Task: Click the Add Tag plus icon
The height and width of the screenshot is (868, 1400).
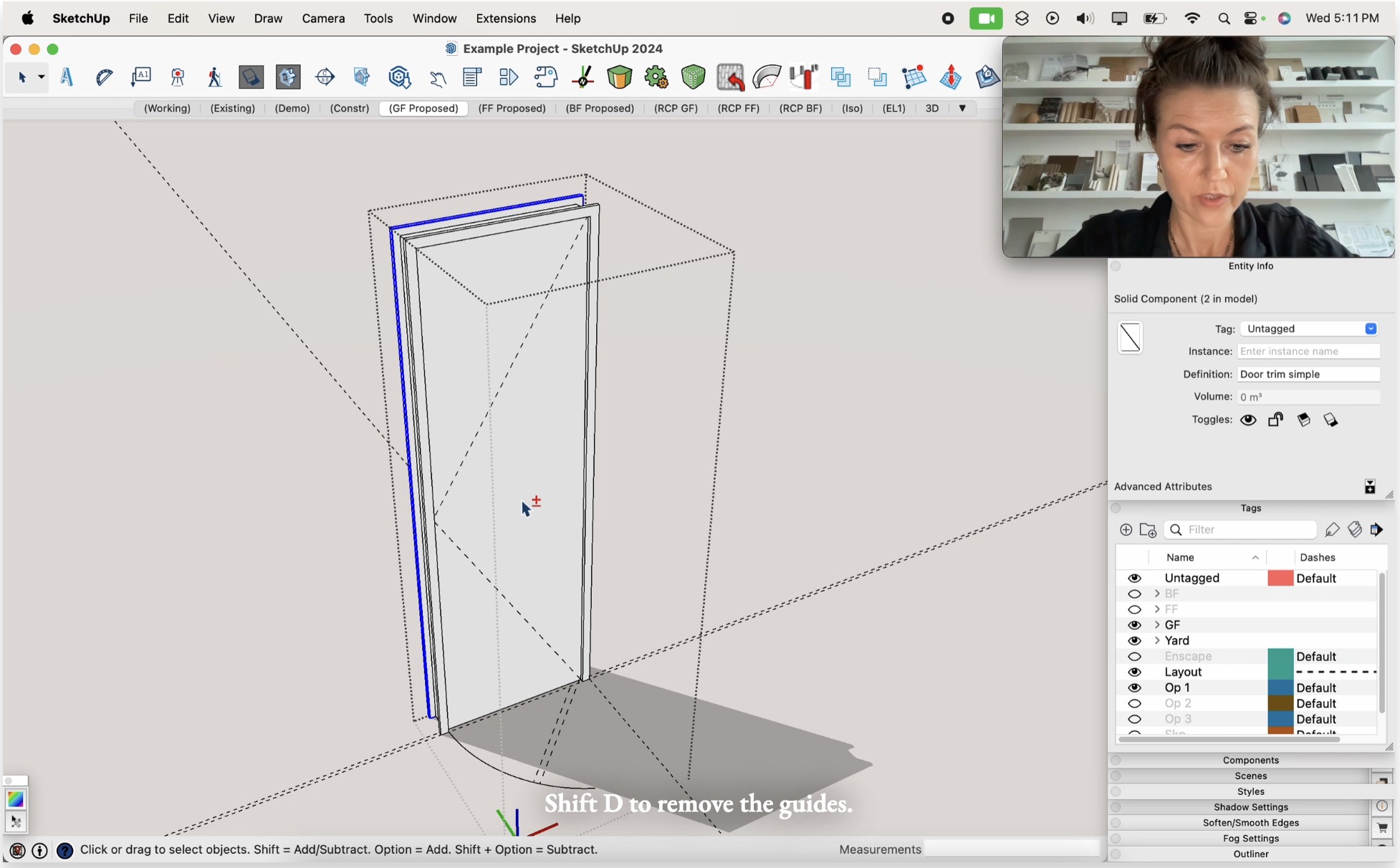Action: click(1126, 529)
